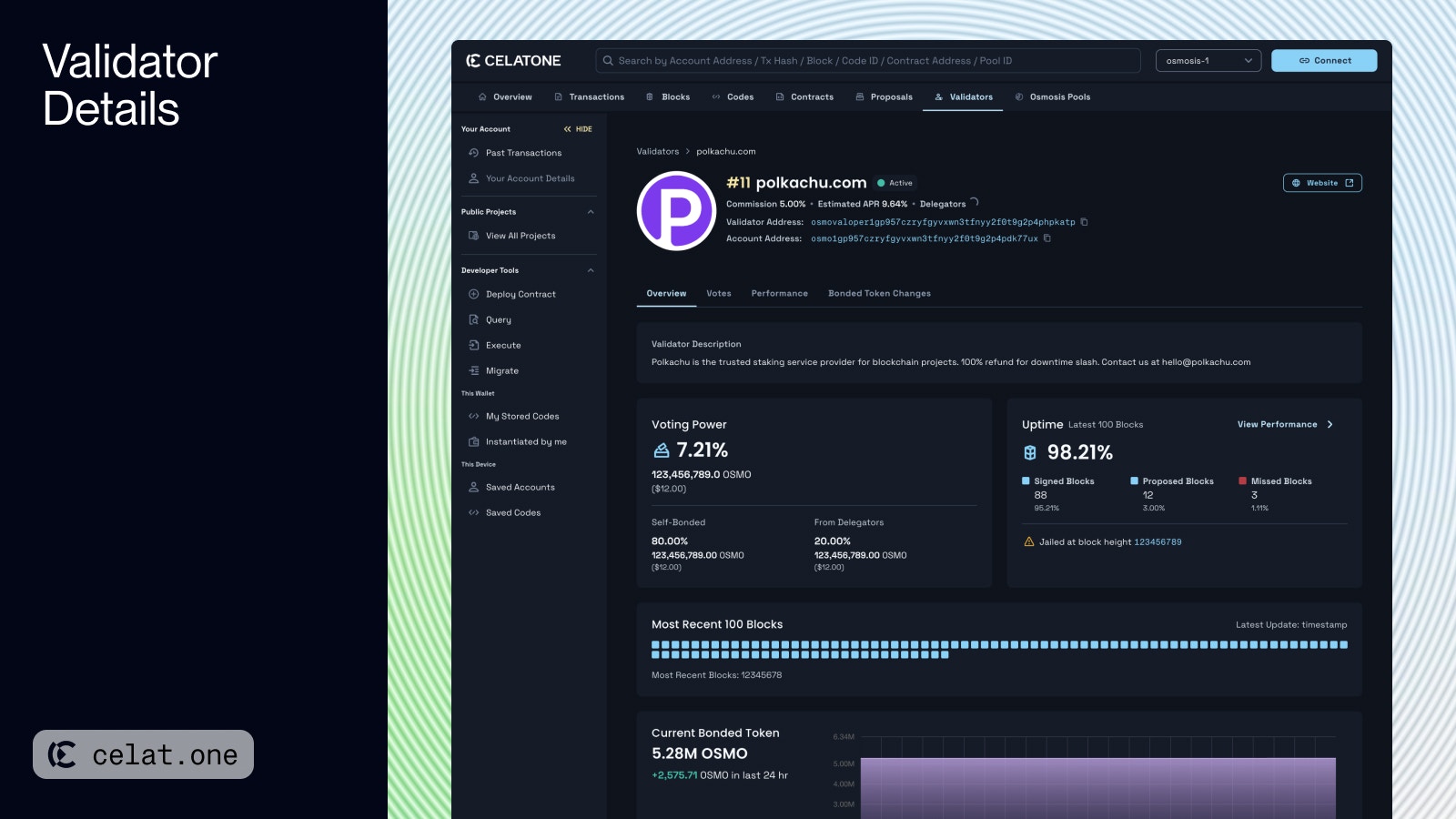Collapse the Public Projects section
This screenshot has height=819, width=1456.
pyautogui.click(x=591, y=212)
